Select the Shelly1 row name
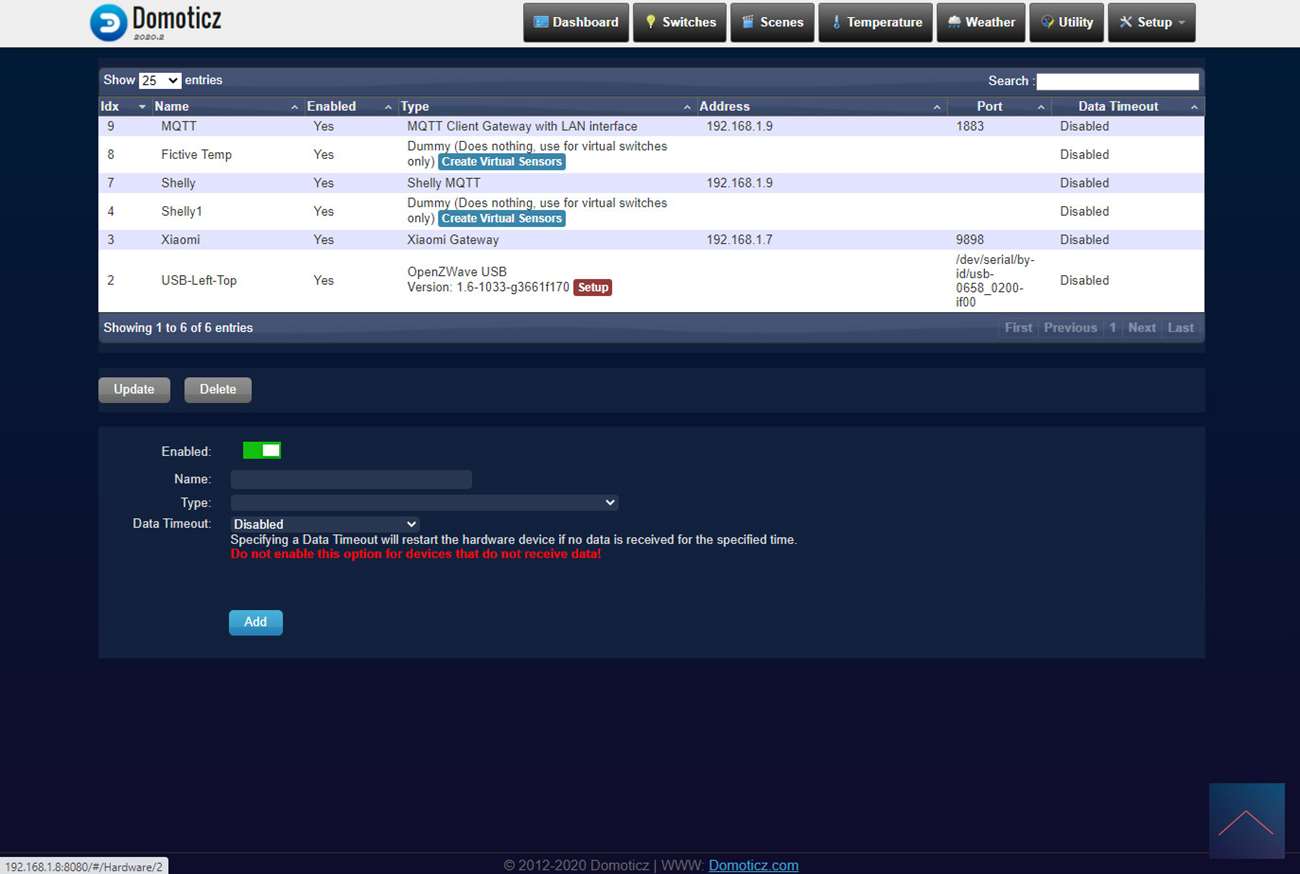Viewport: 1300px width, 874px height. coord(182,212)
